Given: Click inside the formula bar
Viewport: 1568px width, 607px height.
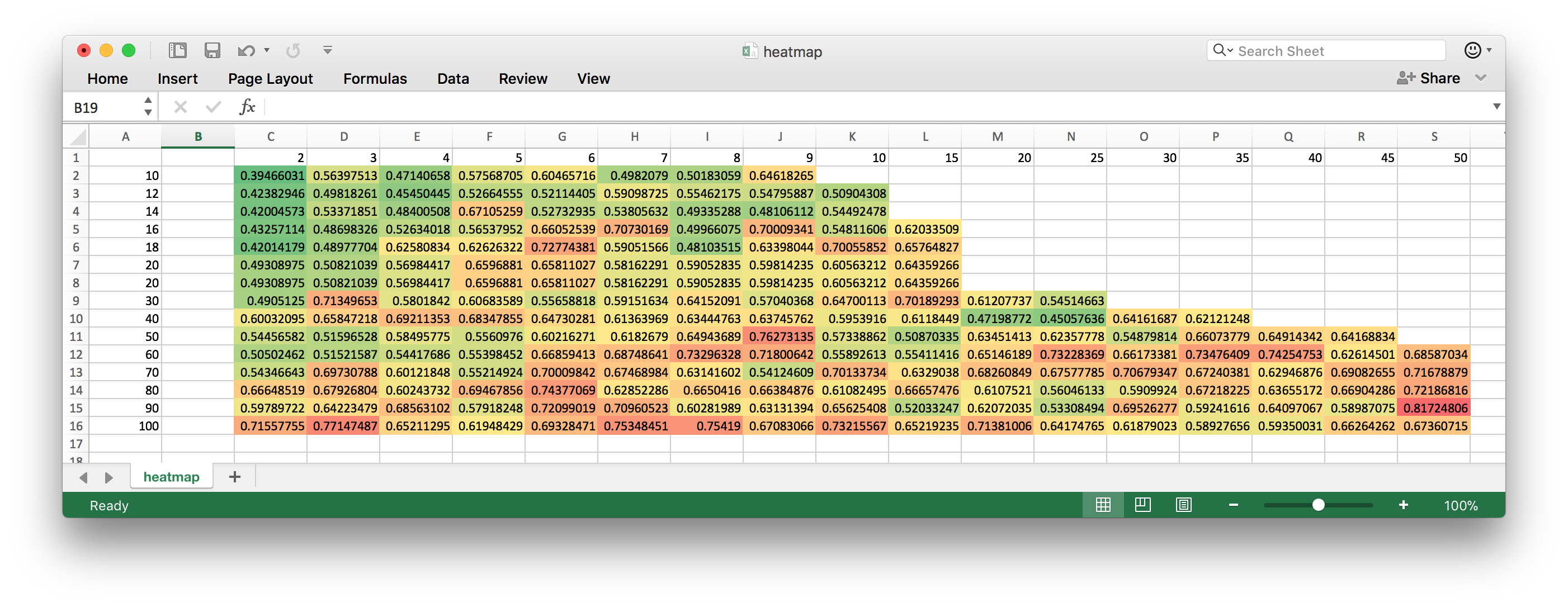Looking at the screenshot, I should click(876, 108).
